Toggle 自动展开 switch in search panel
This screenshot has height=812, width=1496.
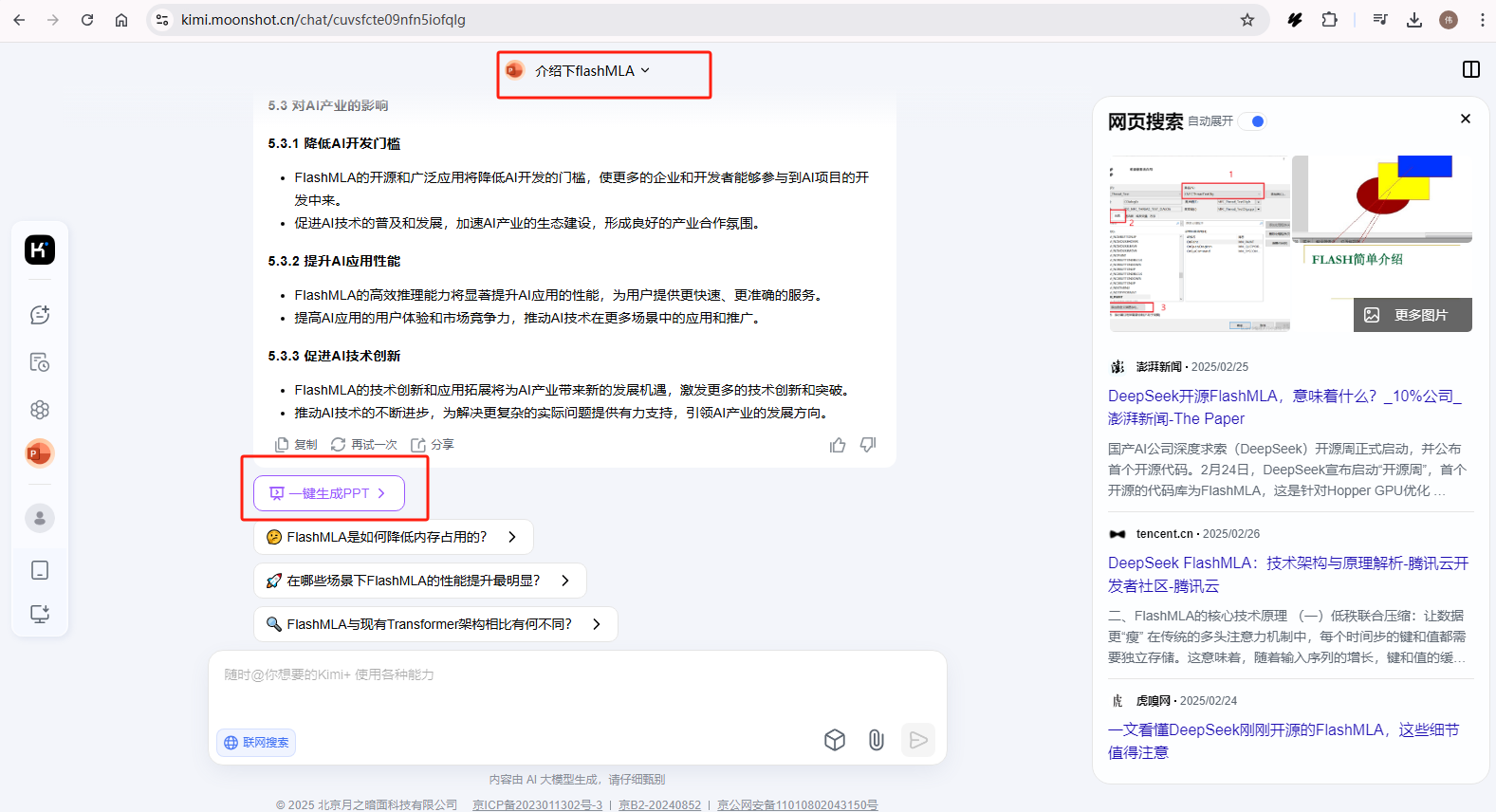click(x=1253, y=121)
